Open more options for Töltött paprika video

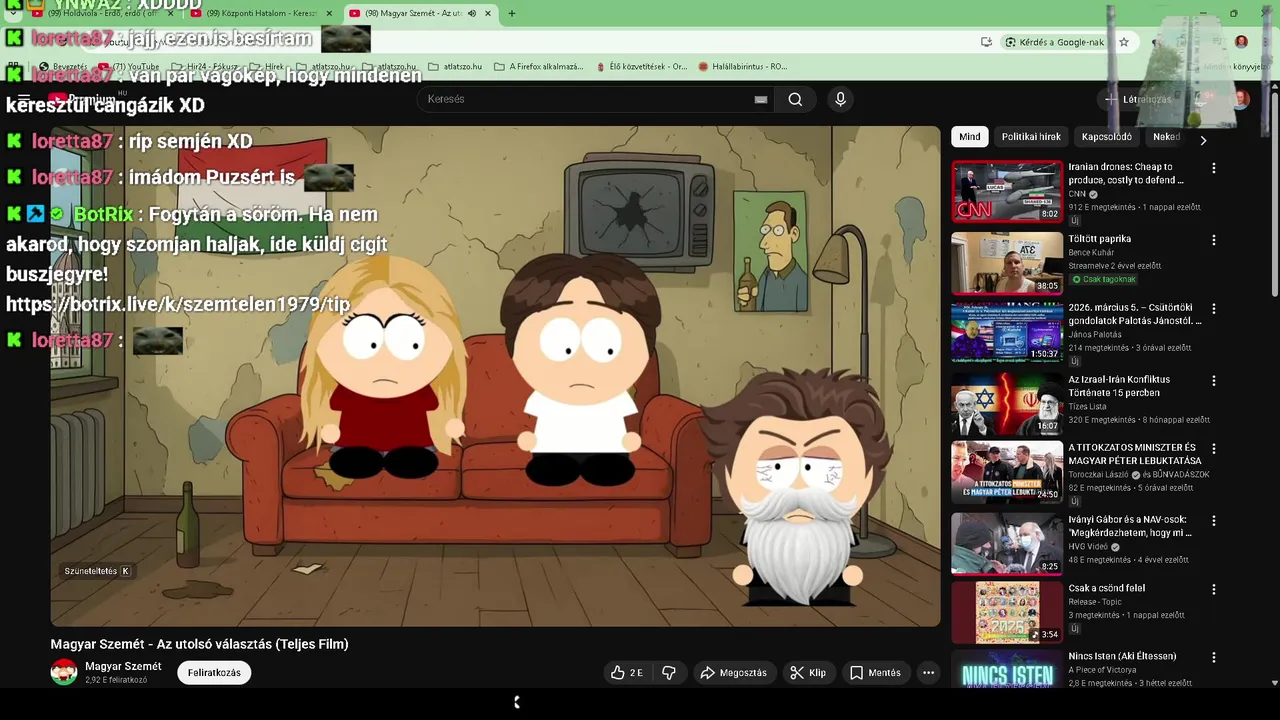(1214, 240)
